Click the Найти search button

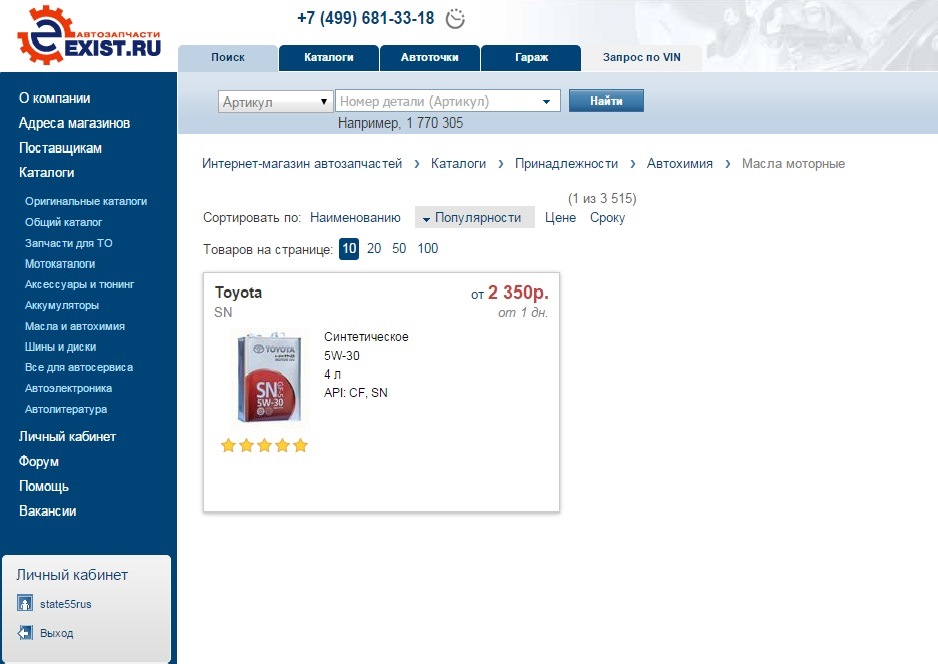[606, 100]
